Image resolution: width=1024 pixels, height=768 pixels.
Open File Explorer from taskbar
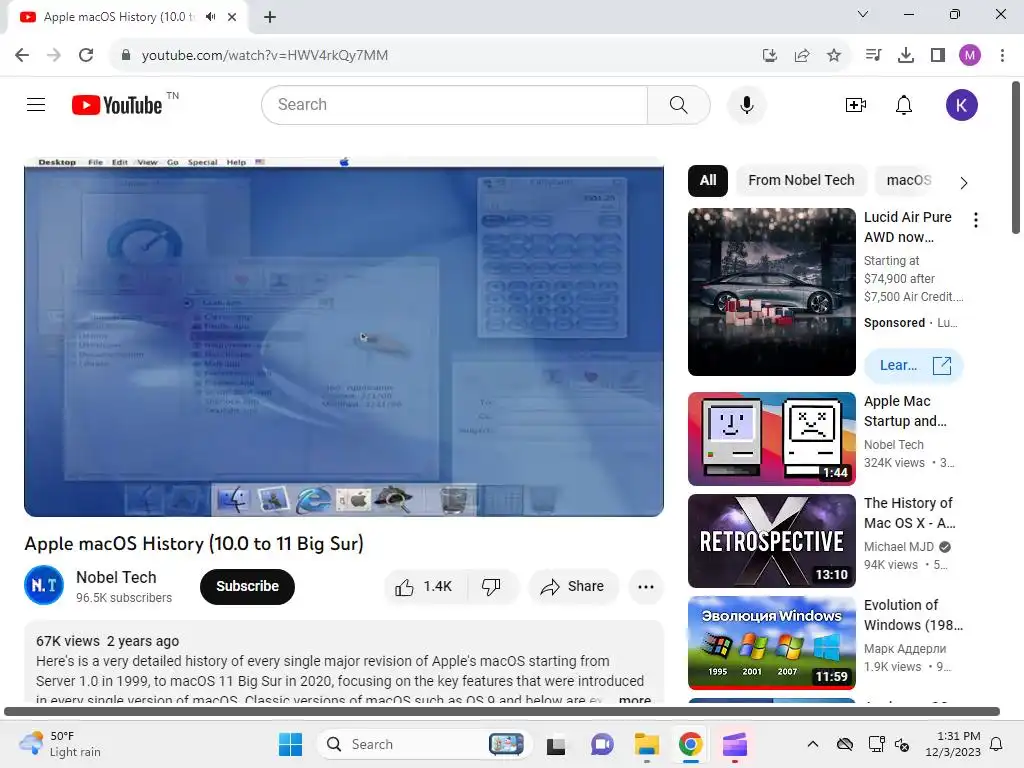point(647,744)
